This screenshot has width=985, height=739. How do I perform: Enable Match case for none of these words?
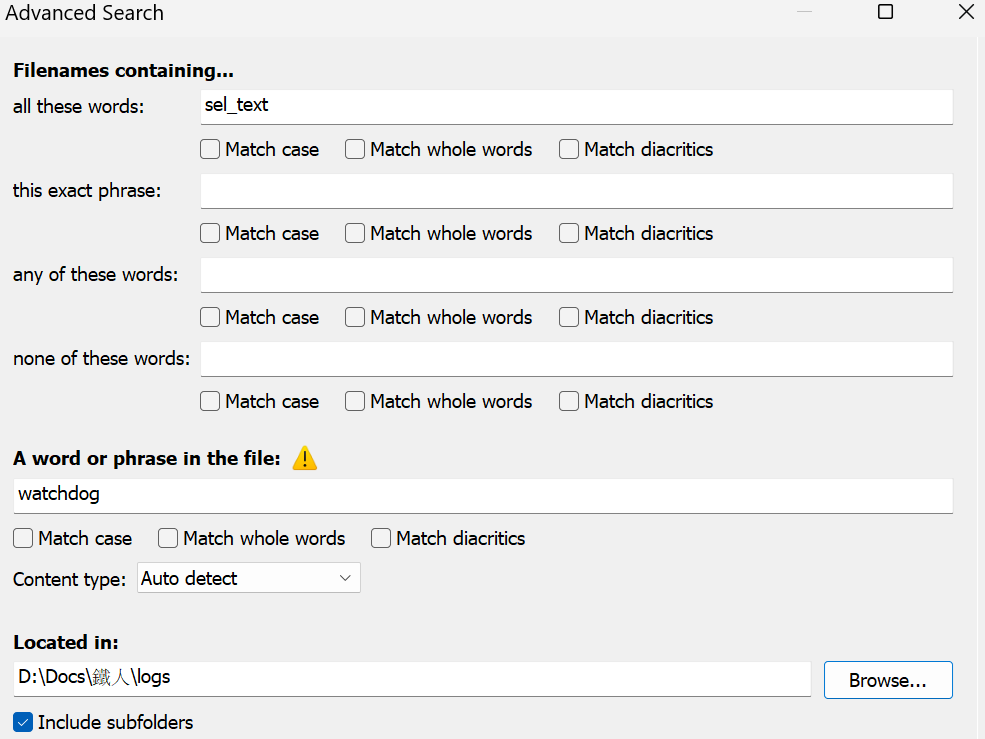[210, 402]
